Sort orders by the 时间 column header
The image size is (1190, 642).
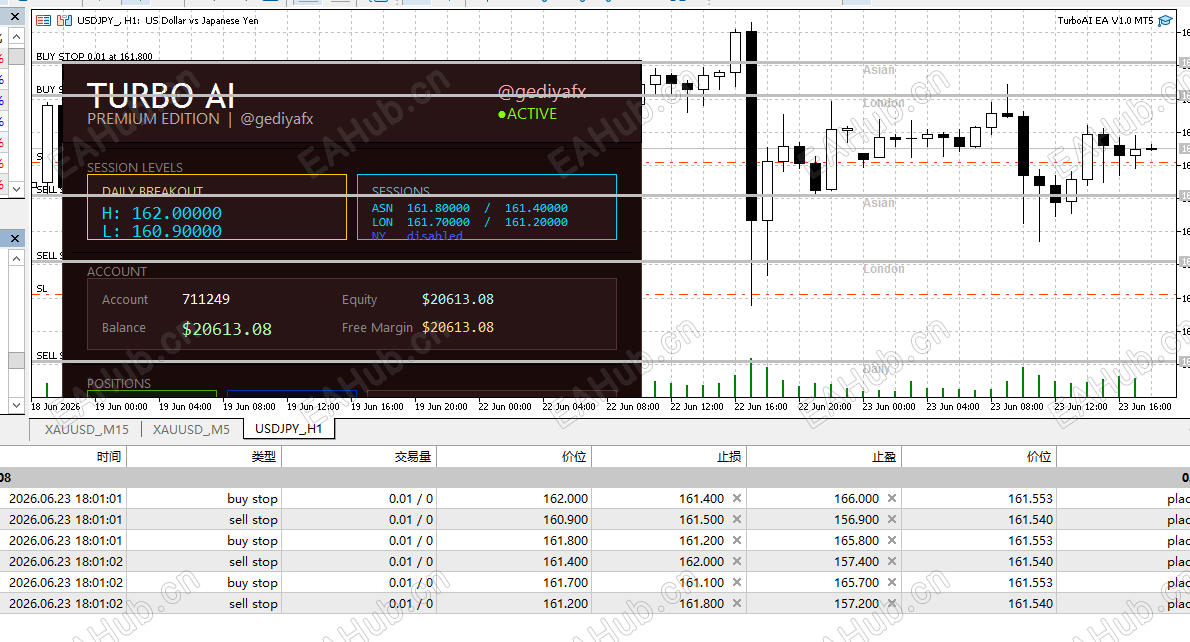tap(63, 456)
